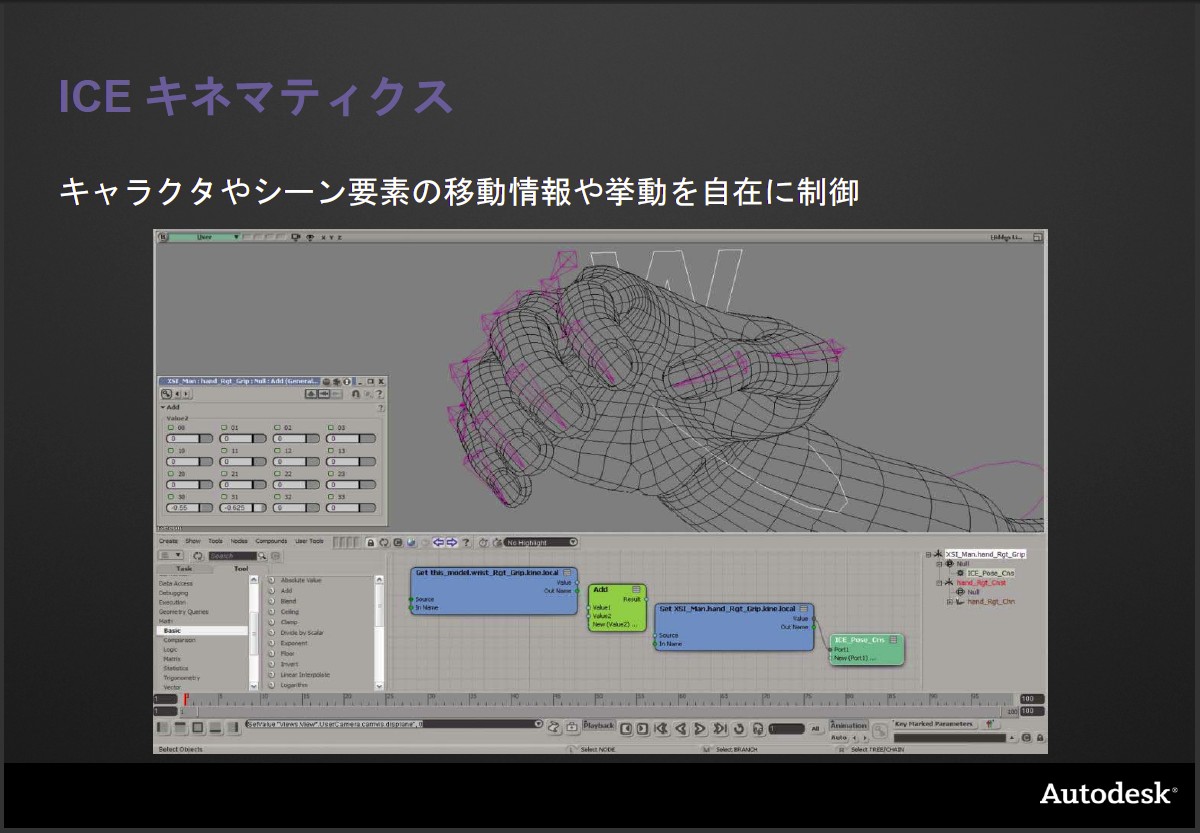Toggle animation checkbox for value 03
The height and width of the screenshot is (833, 1200).
click(331, 427)
